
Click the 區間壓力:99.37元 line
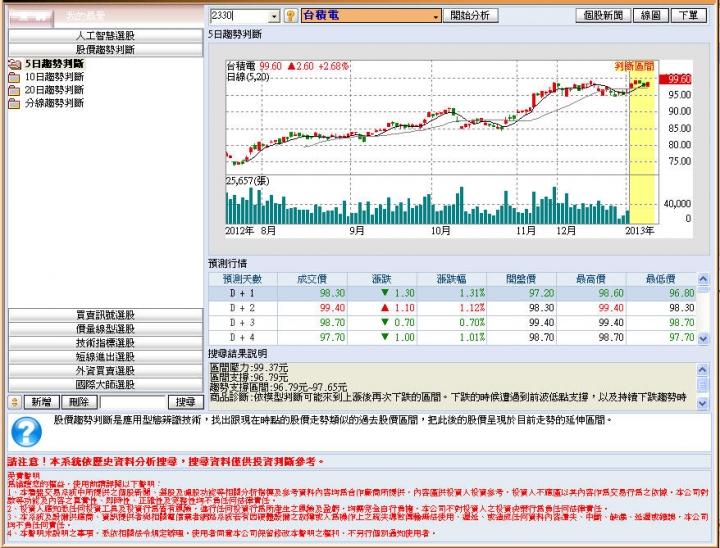pos(249,367)
